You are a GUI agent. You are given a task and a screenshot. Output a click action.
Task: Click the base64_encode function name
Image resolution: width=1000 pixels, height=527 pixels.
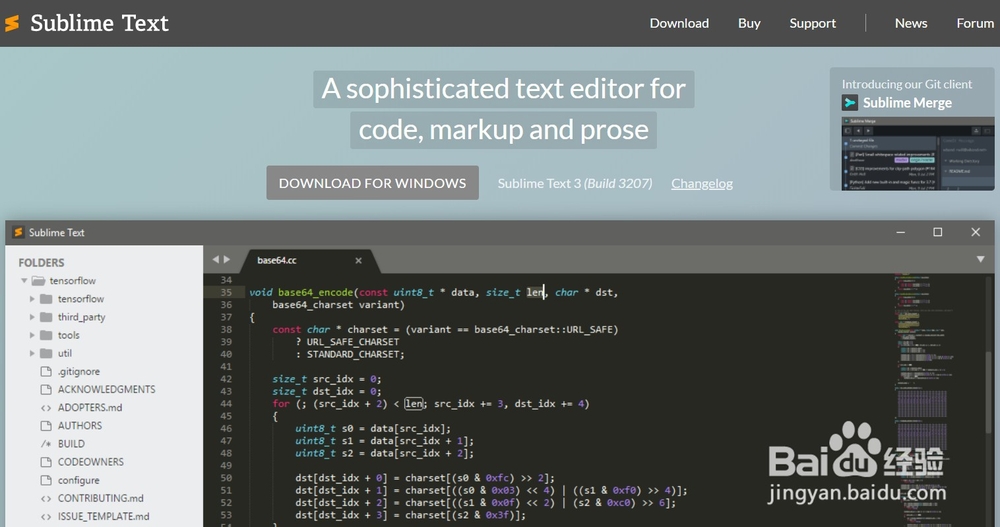point(315,292)
